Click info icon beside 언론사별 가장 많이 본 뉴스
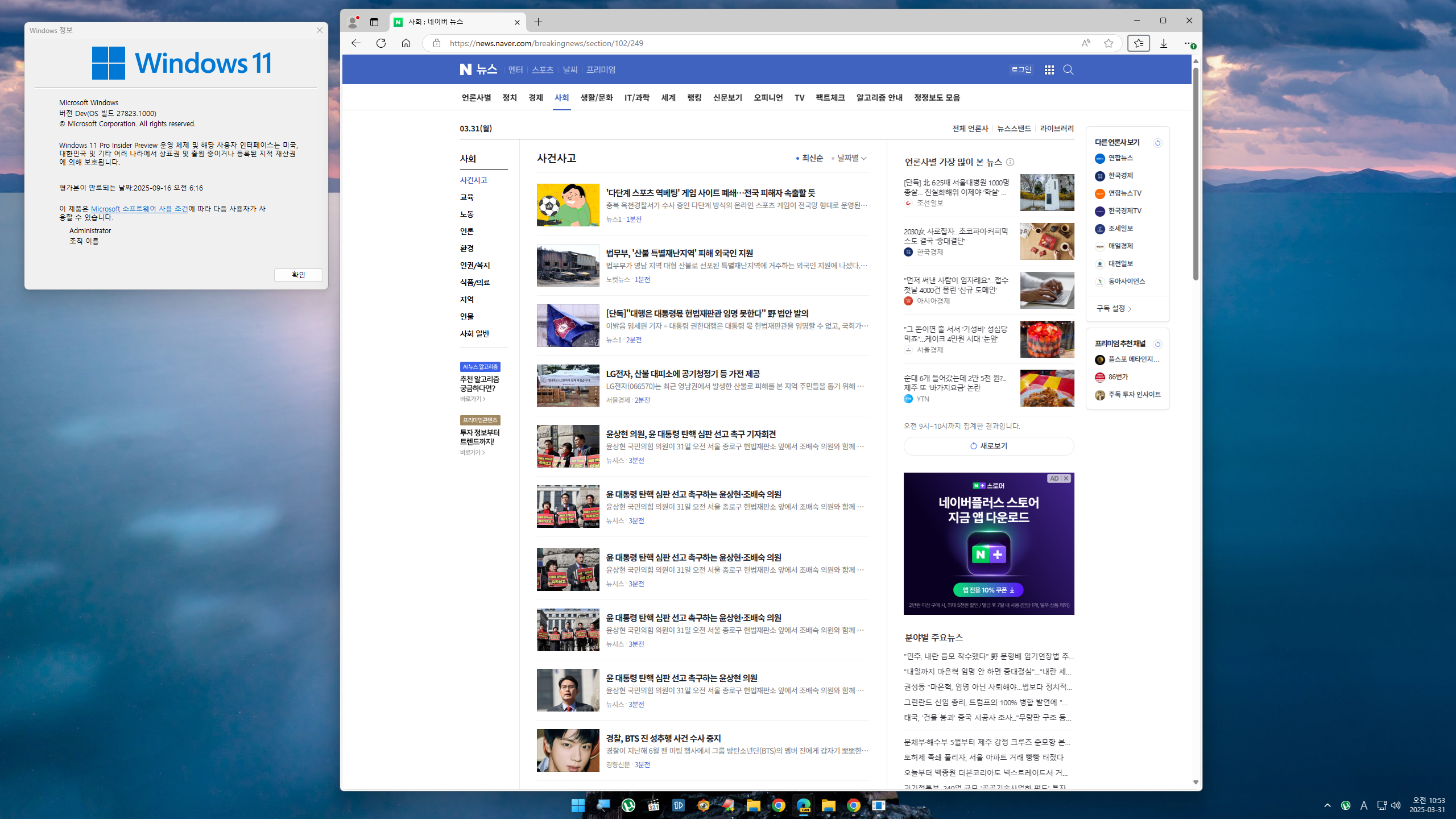1456x819 pixels. [x=1010, y=162]
